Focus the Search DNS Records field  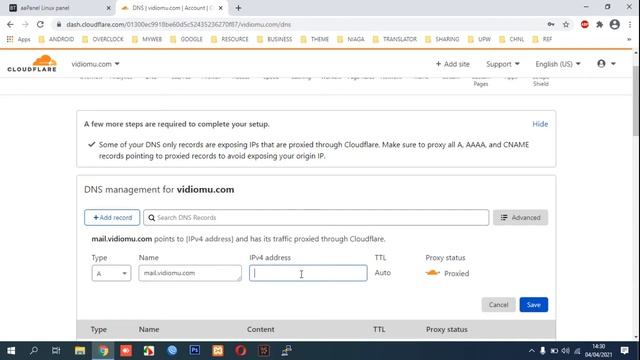(316, 218)
